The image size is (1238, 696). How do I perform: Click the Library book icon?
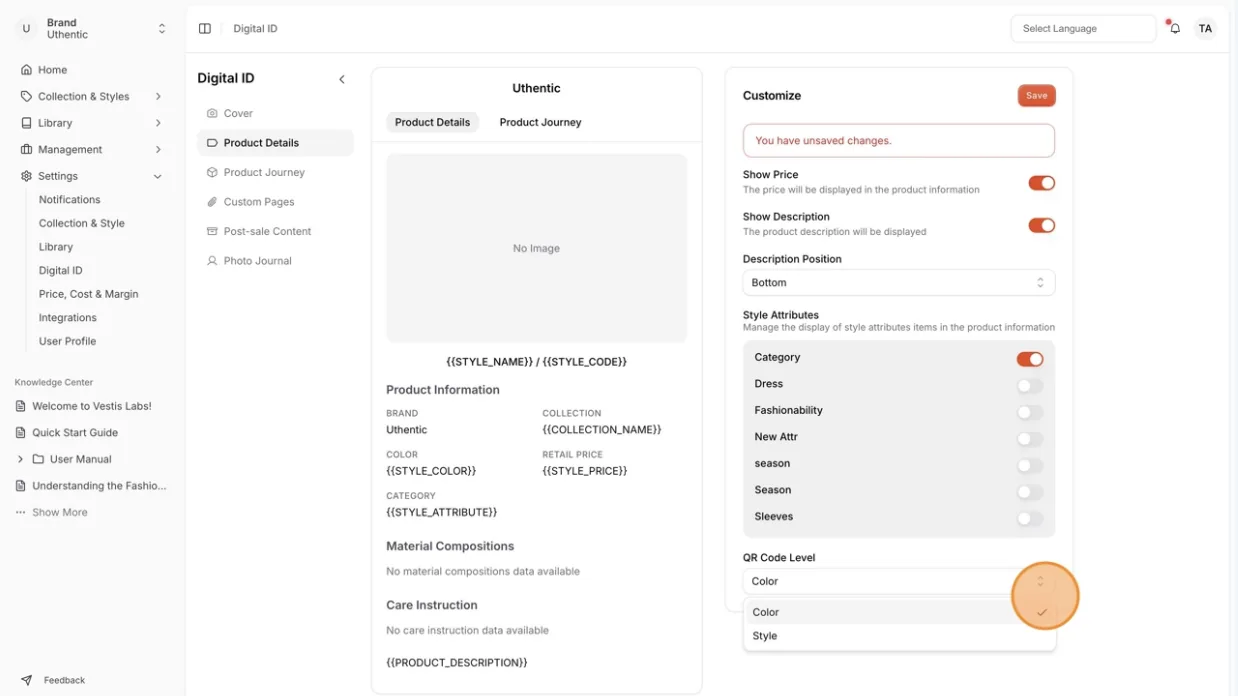[x=27, y=123]
